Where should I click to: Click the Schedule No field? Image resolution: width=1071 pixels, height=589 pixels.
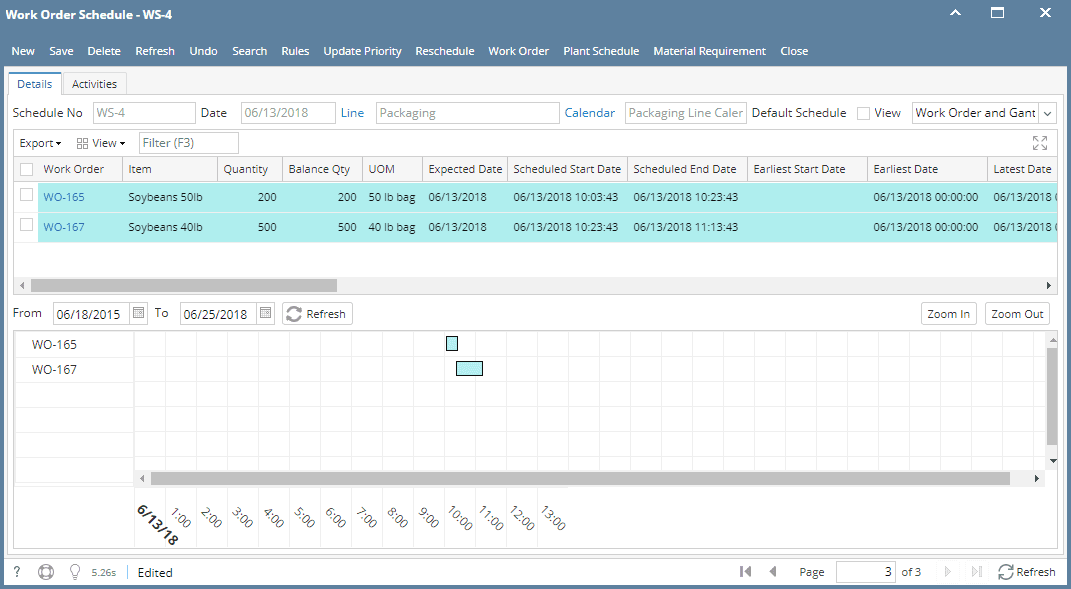144,113
